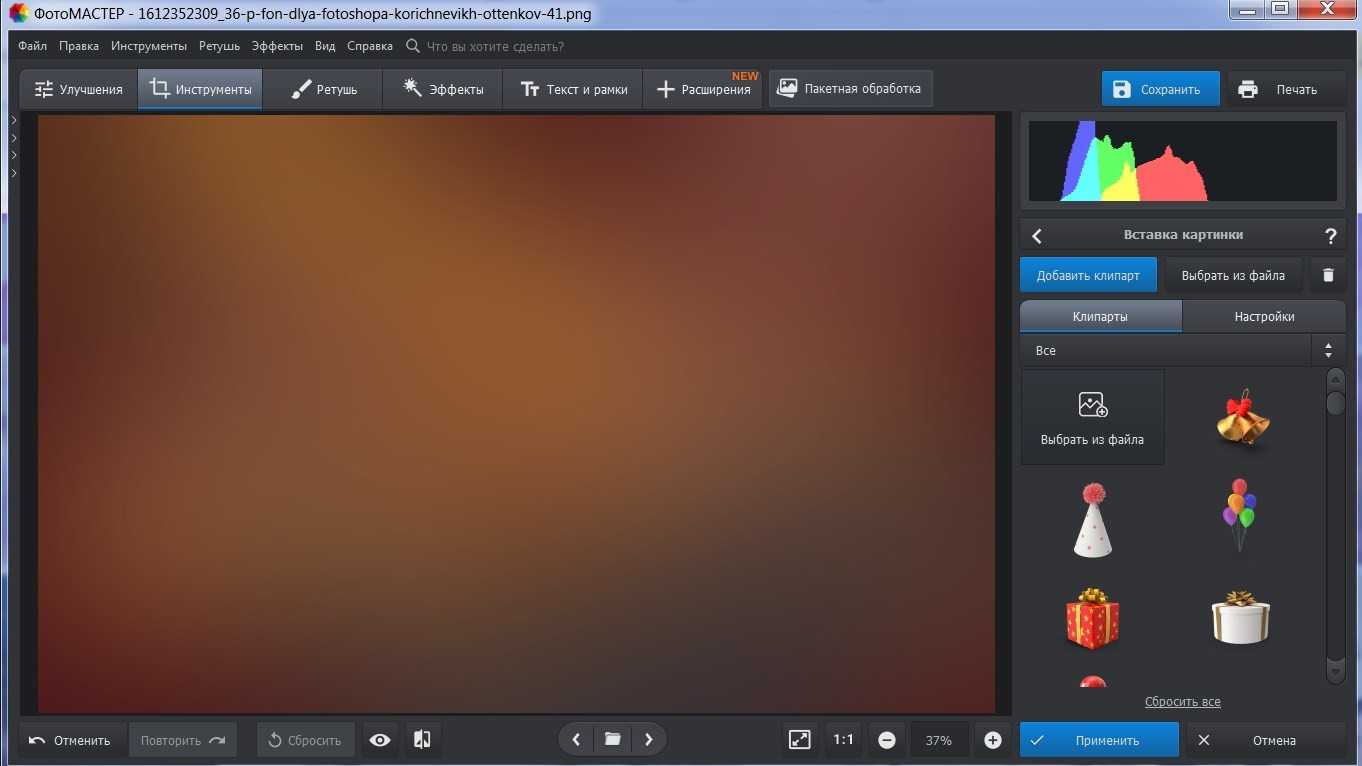Click the help question mark icon

tap(1330, 236)
